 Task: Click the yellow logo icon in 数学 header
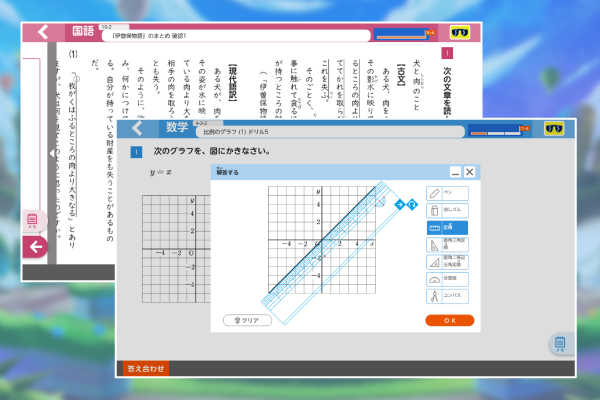(x=554, y=129)
